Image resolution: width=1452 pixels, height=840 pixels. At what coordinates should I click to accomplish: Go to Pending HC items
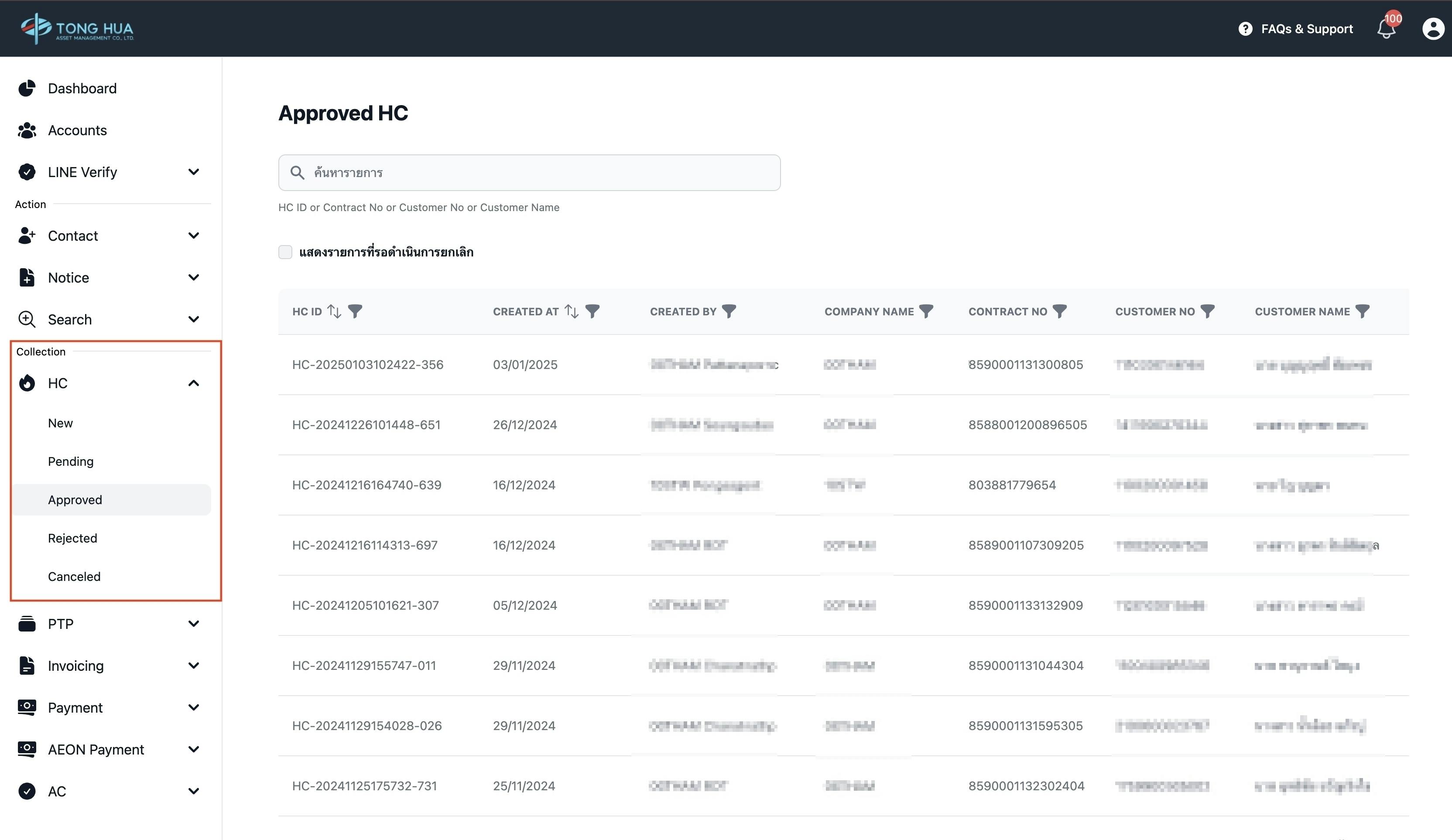(x=70, y=461)
